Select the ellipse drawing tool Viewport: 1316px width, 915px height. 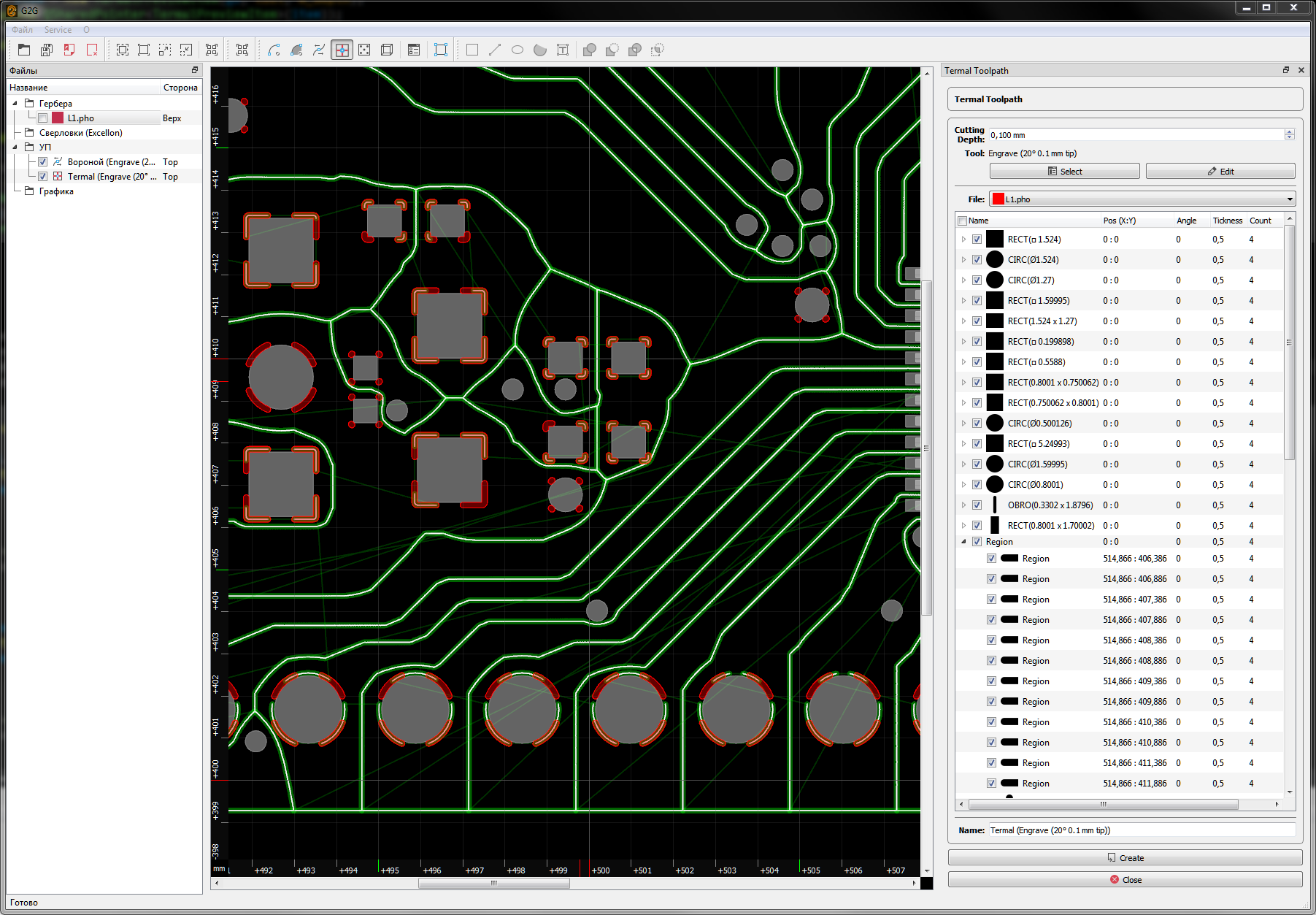coord(517,50)
